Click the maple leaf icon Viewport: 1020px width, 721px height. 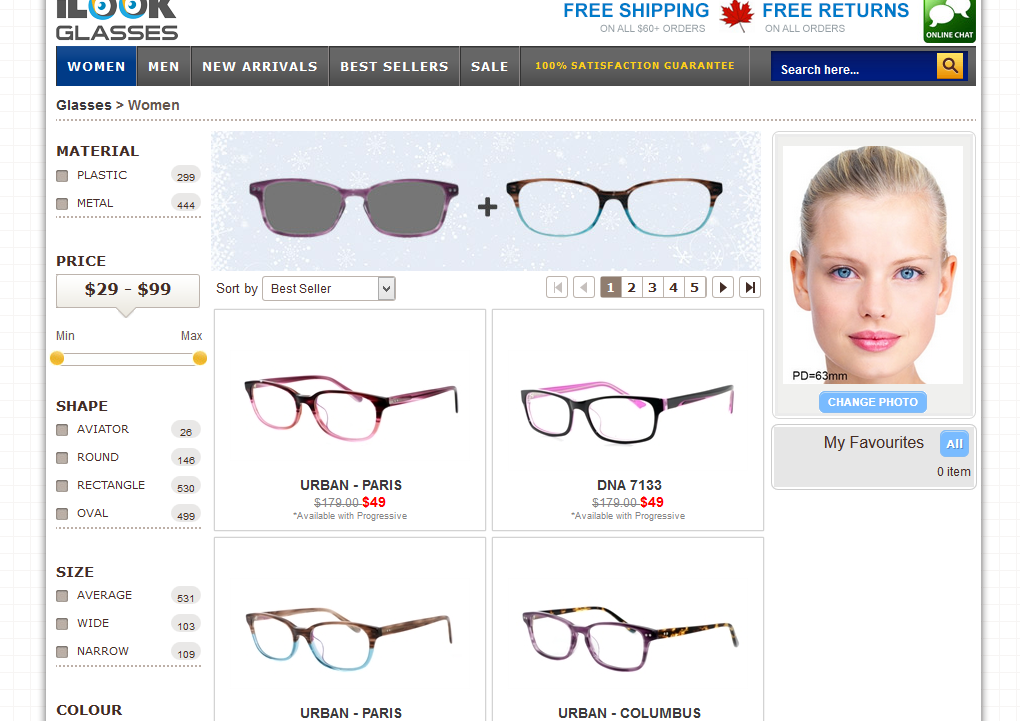[x=737, y=16]
